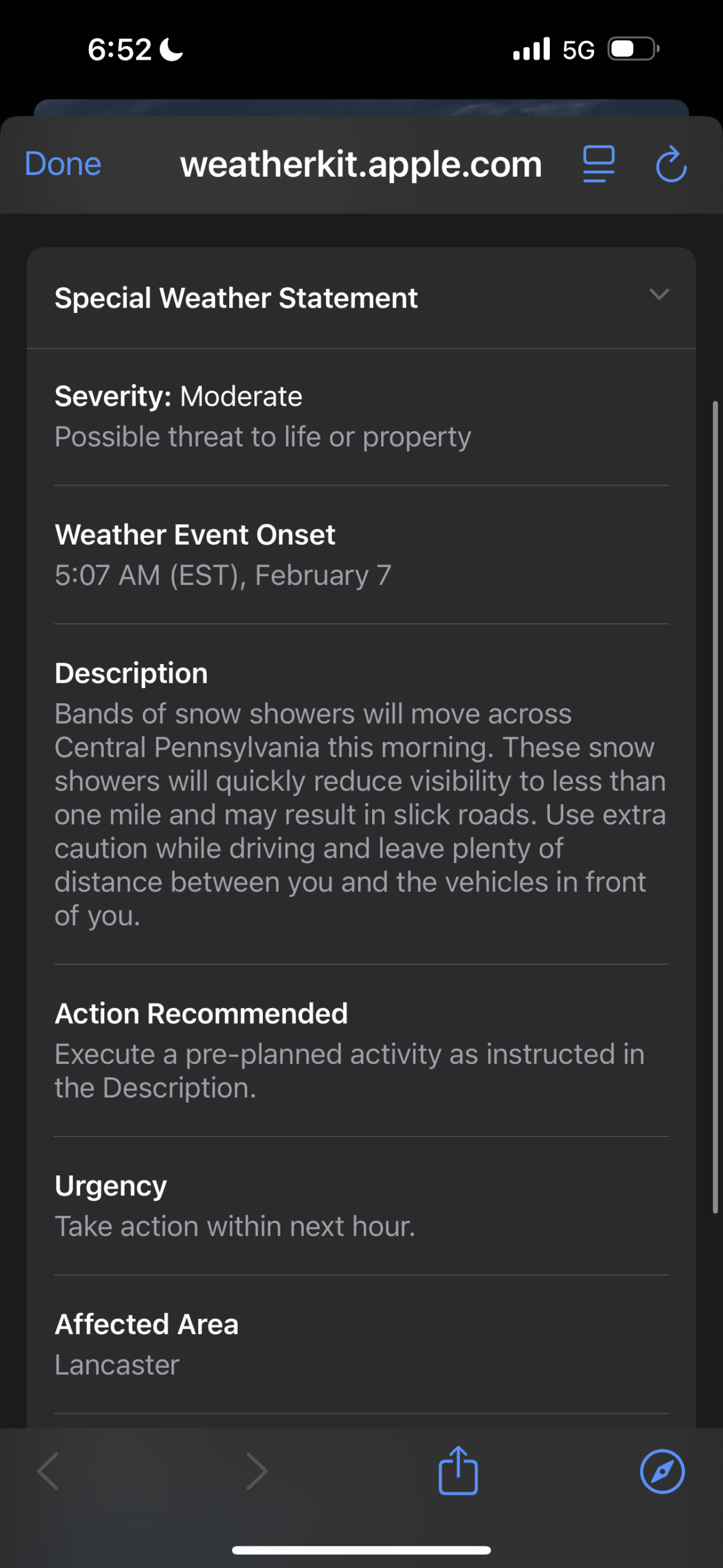This screenshot has height=1568, width=723.
Task: Tap the Focus moon icon
Action: point(171,49)
